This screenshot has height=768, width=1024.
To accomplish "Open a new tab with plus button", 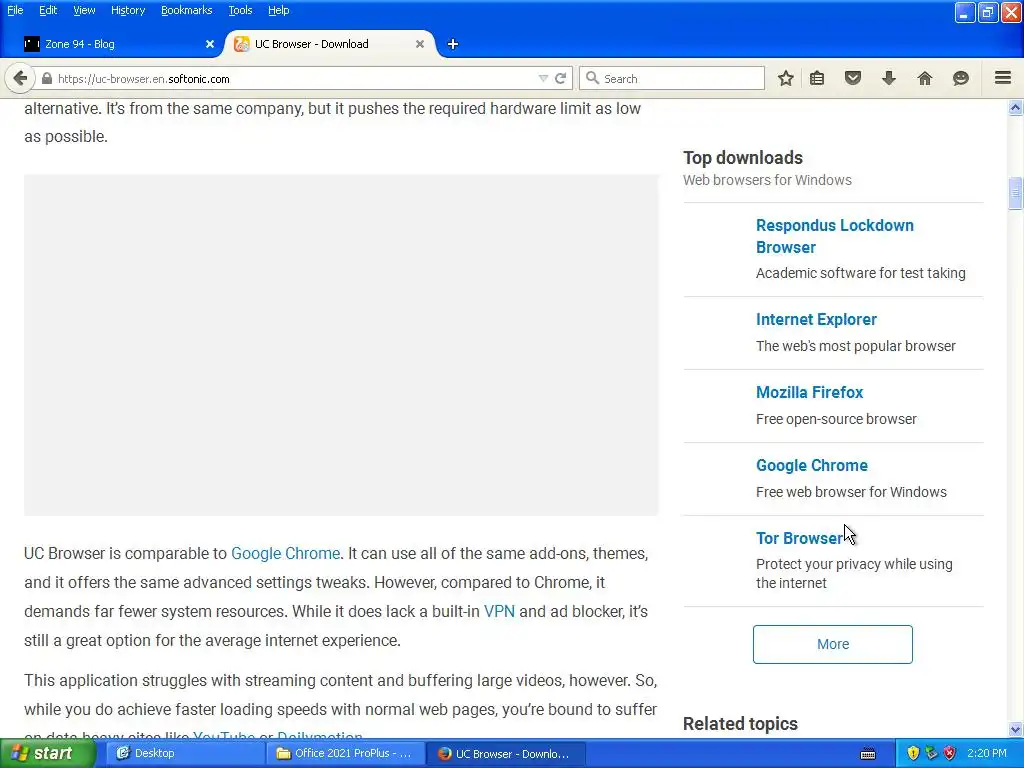I will 453,44.
